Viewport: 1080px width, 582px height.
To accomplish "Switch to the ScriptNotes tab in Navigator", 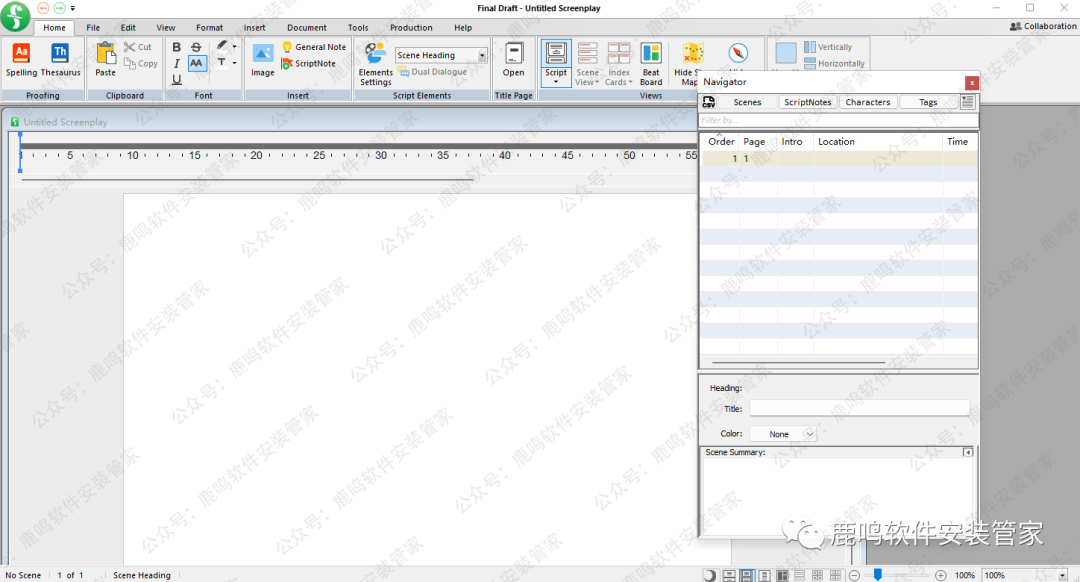I will click(807, 102).
